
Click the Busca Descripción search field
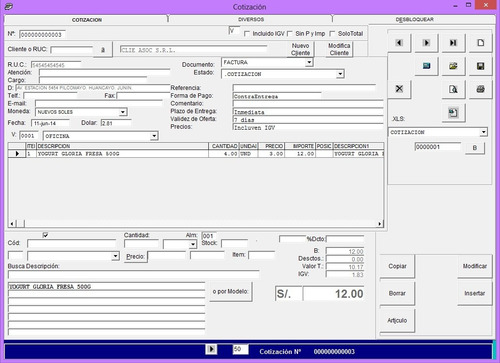133,274
